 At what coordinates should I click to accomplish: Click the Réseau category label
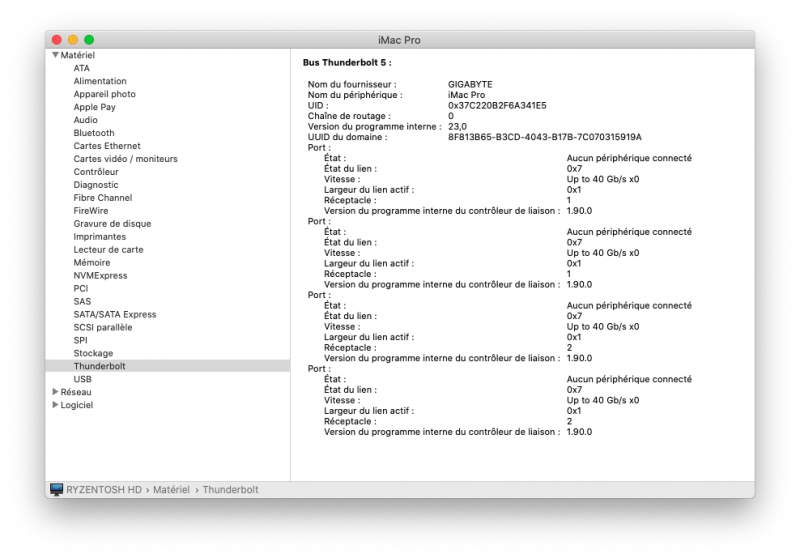tap(76, 392)
